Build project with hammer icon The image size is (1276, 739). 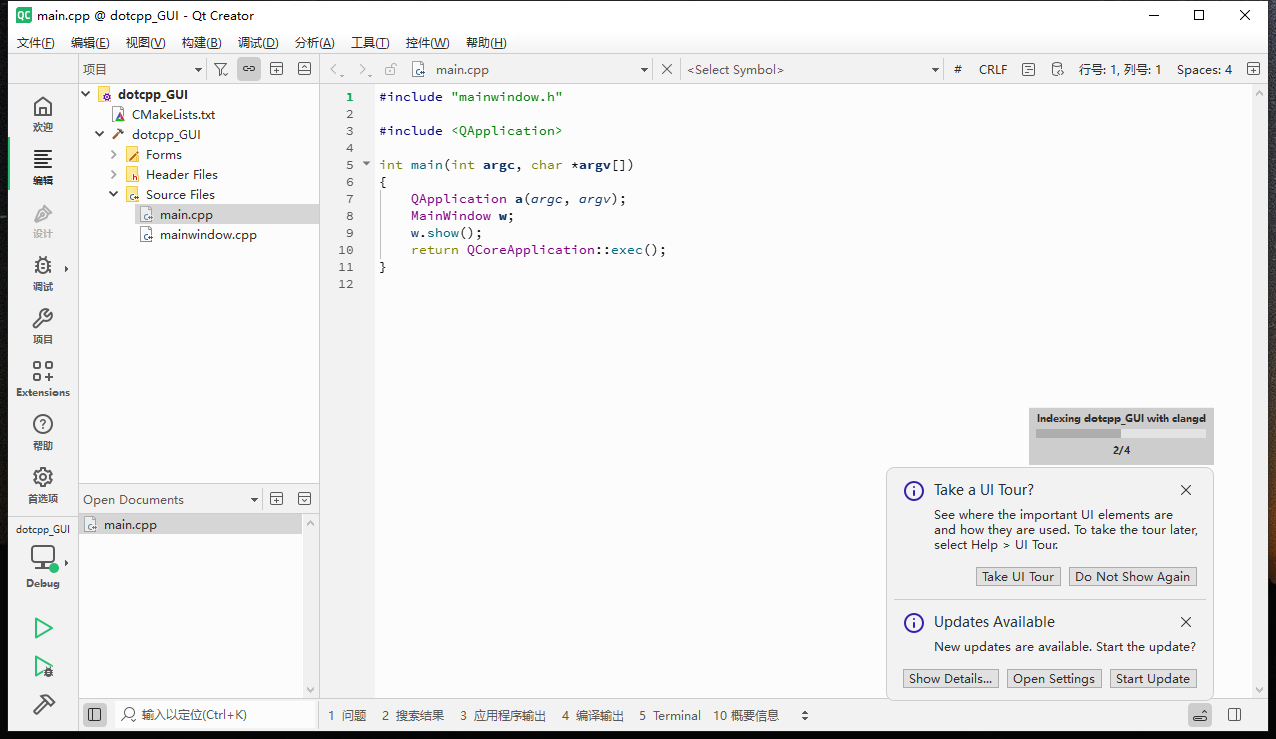(43, 704)
